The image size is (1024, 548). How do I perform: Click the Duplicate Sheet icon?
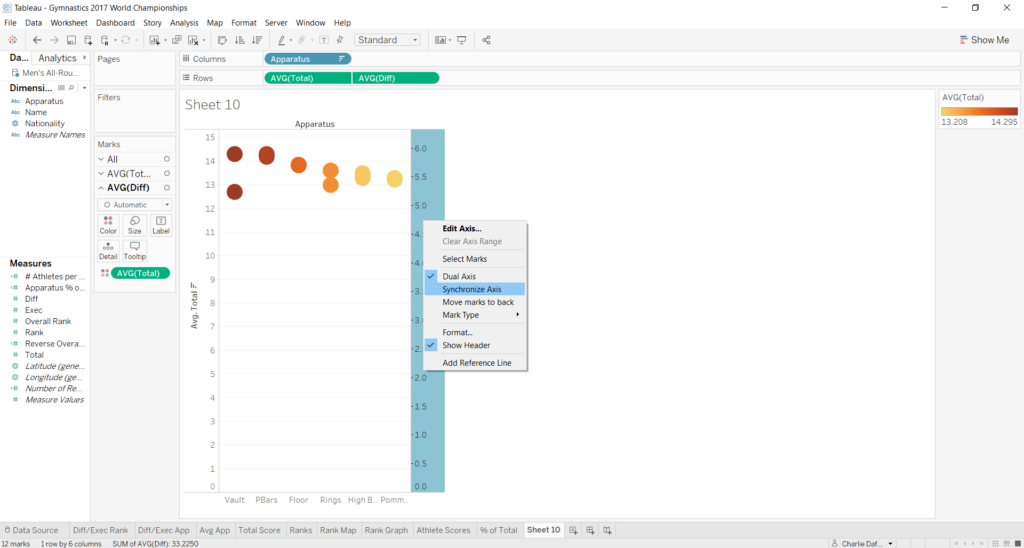click(177, 40)
